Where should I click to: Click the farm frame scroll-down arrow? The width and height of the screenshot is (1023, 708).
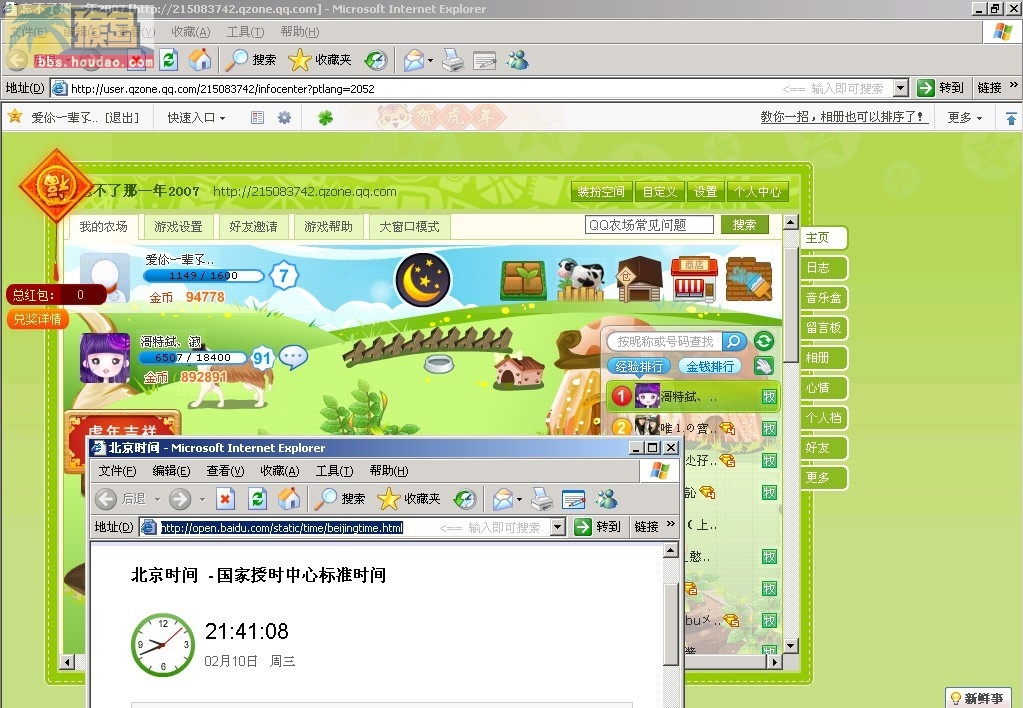click(791, 646)
